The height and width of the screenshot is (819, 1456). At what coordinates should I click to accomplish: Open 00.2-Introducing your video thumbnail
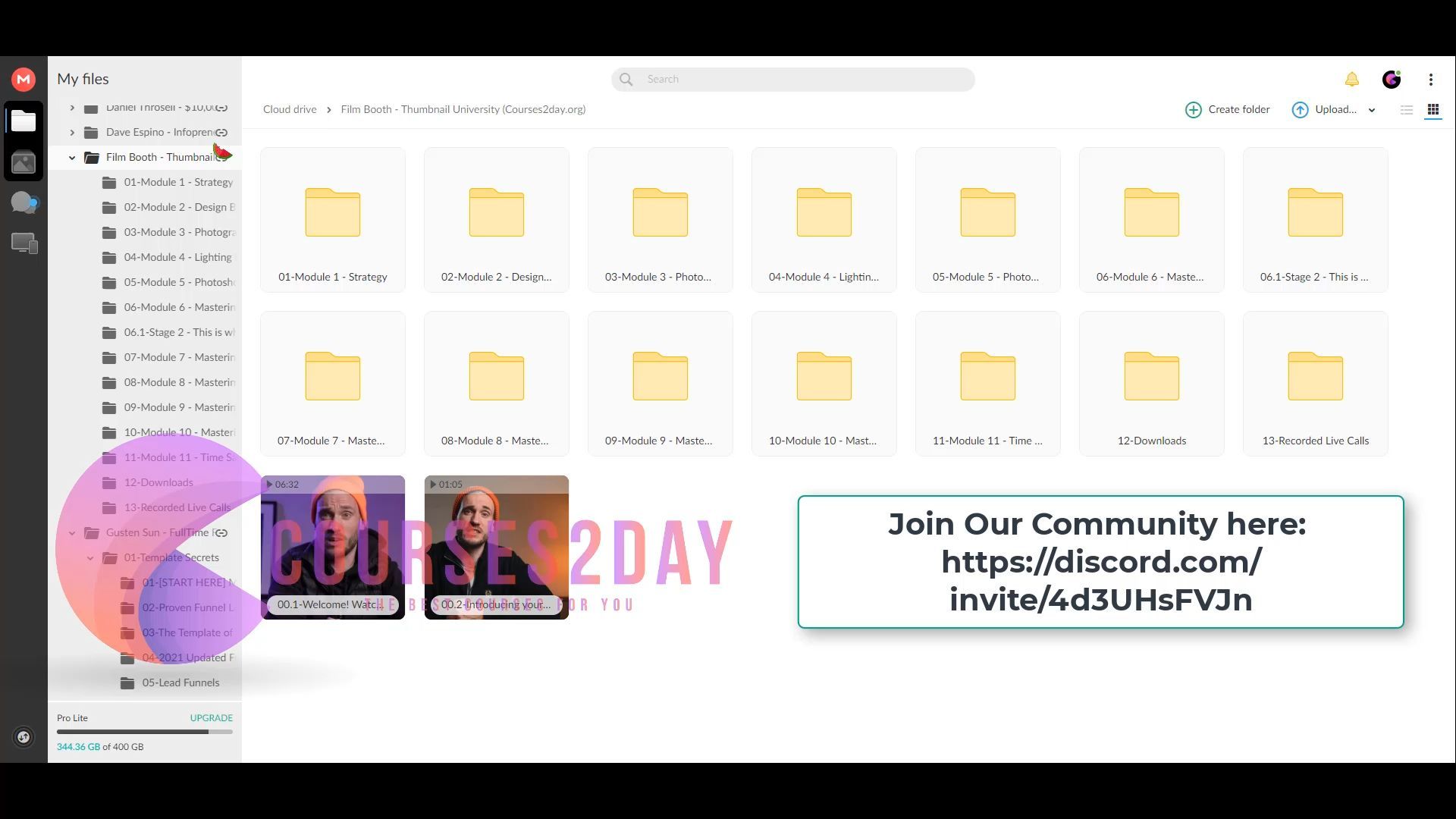[497, 548]
